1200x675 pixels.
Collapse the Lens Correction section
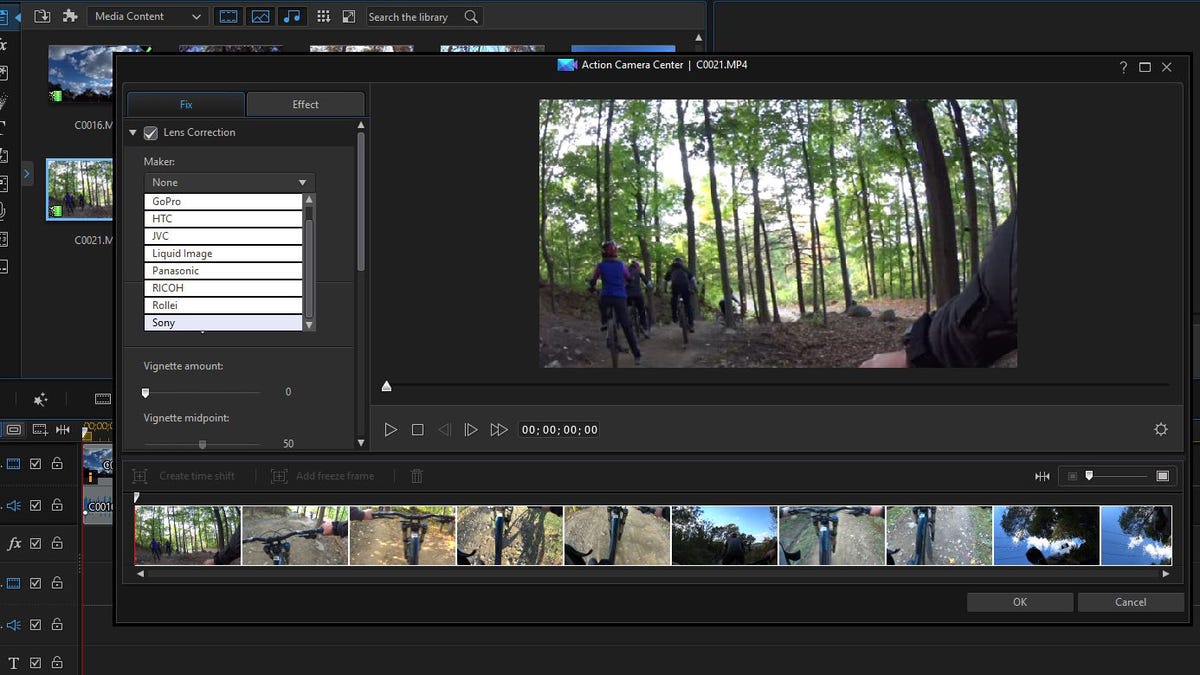(133, 133)
